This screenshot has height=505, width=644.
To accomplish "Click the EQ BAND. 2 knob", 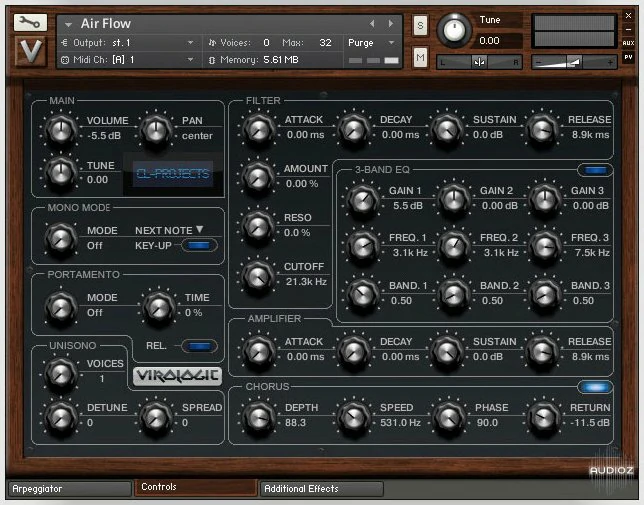I will click(454, 294).
